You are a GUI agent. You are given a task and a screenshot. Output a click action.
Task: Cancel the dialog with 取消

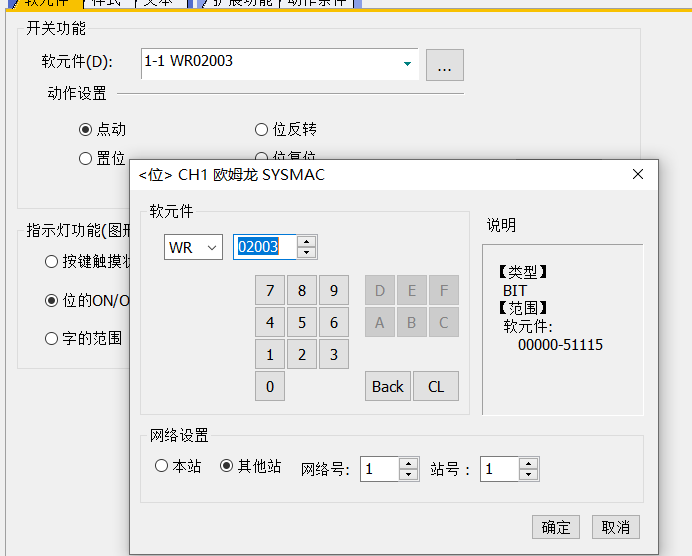(x=616, y=527)
